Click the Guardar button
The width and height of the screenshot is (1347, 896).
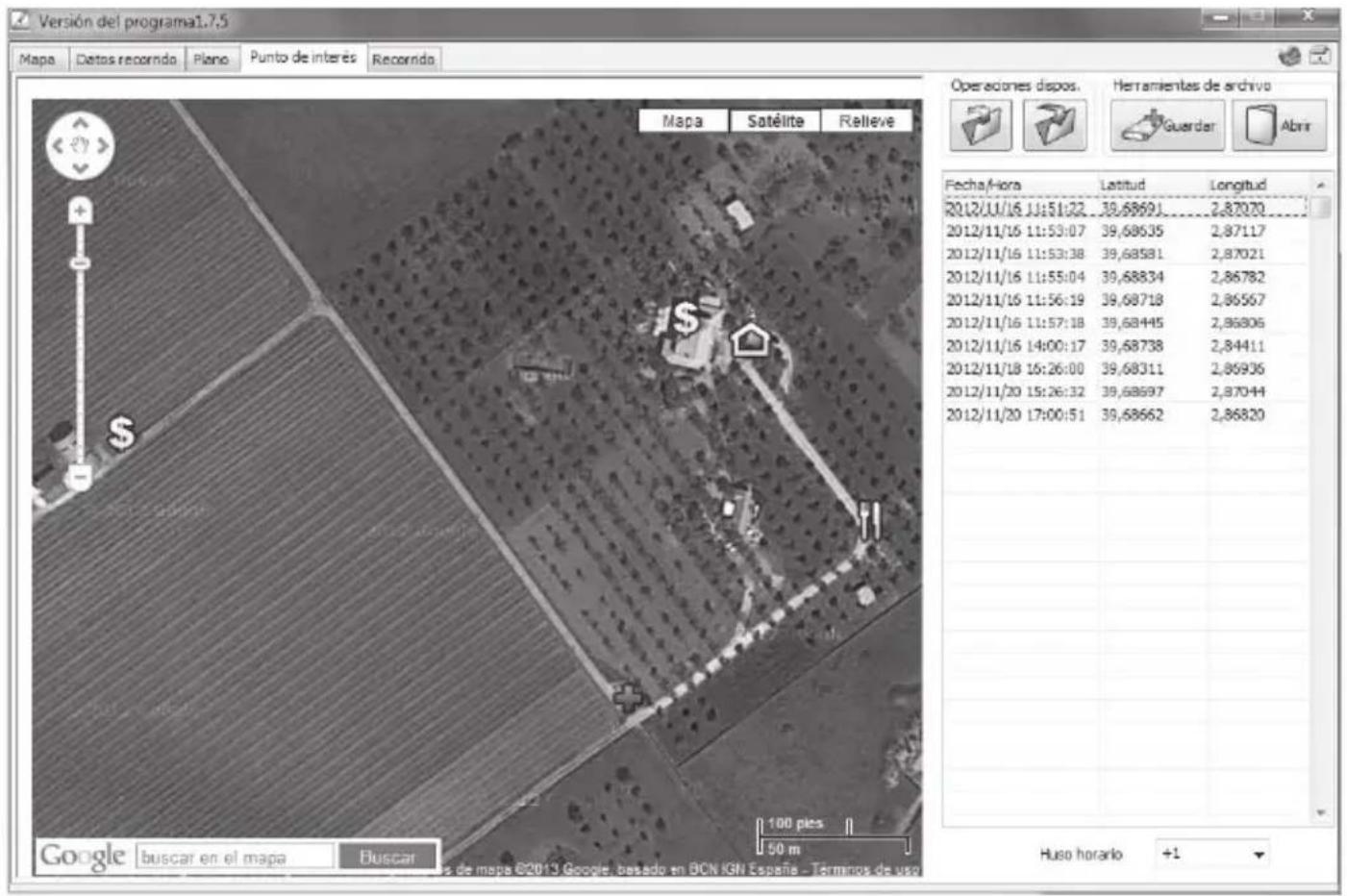(x=1167, y=125)
